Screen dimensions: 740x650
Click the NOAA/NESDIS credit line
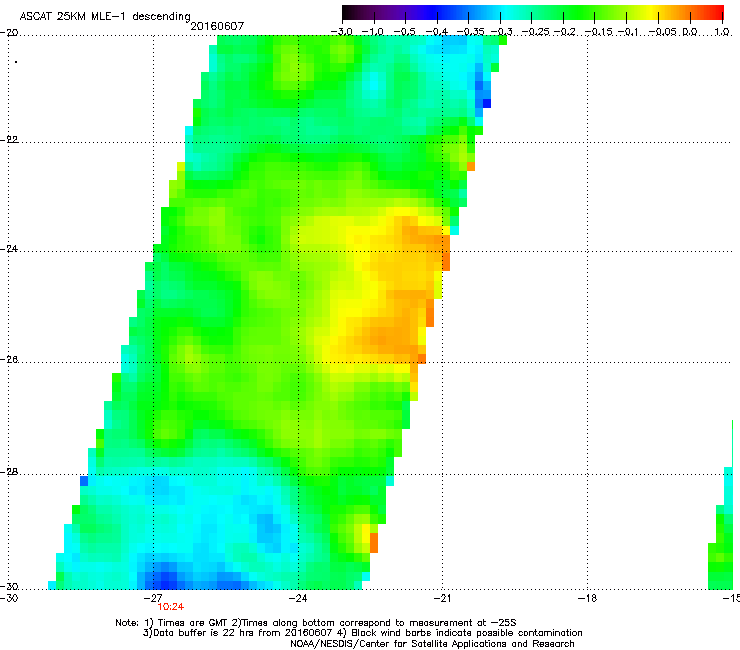tap(432, 644)
